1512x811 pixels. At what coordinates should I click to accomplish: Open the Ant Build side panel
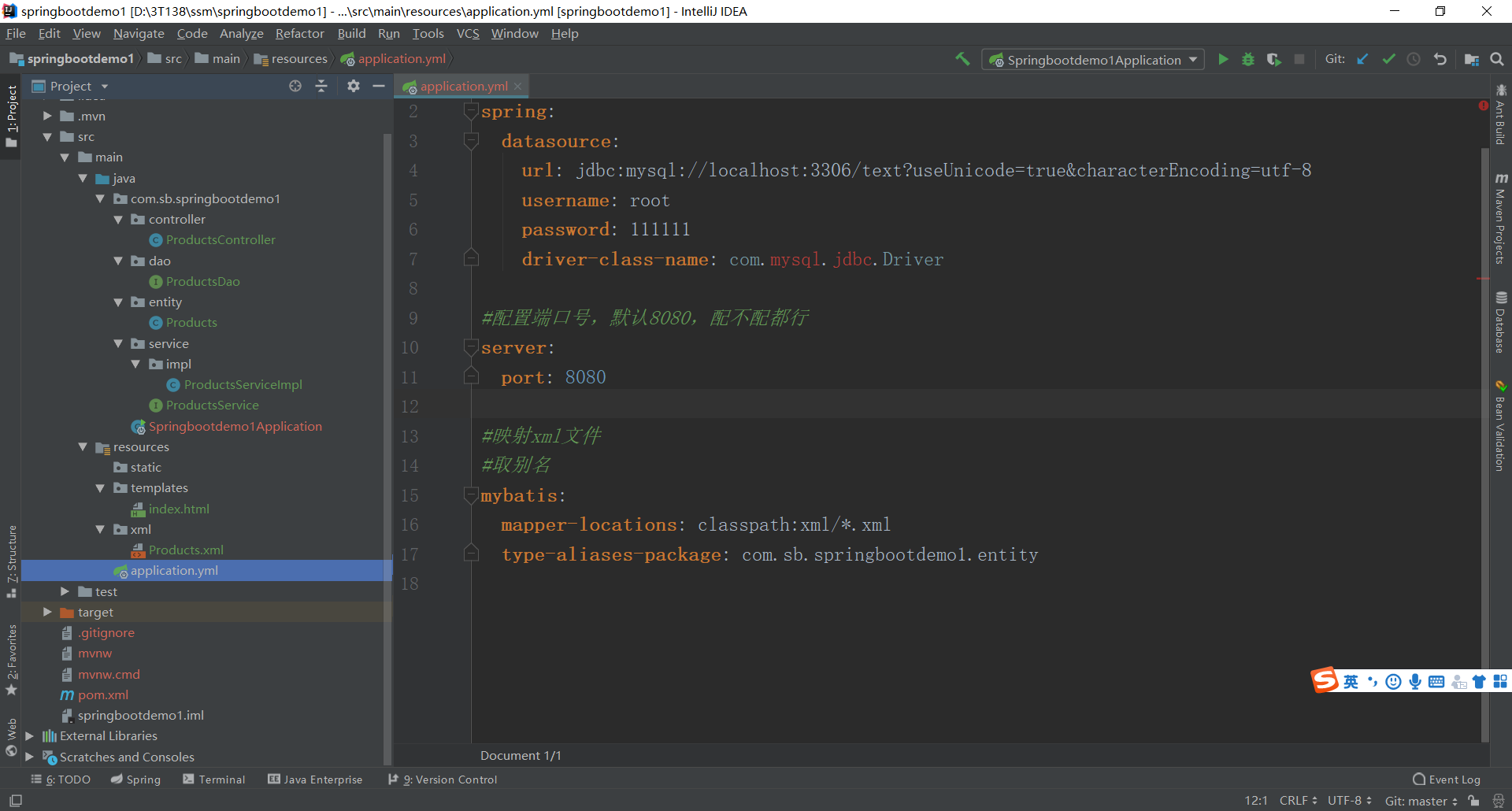point(1501,114)
